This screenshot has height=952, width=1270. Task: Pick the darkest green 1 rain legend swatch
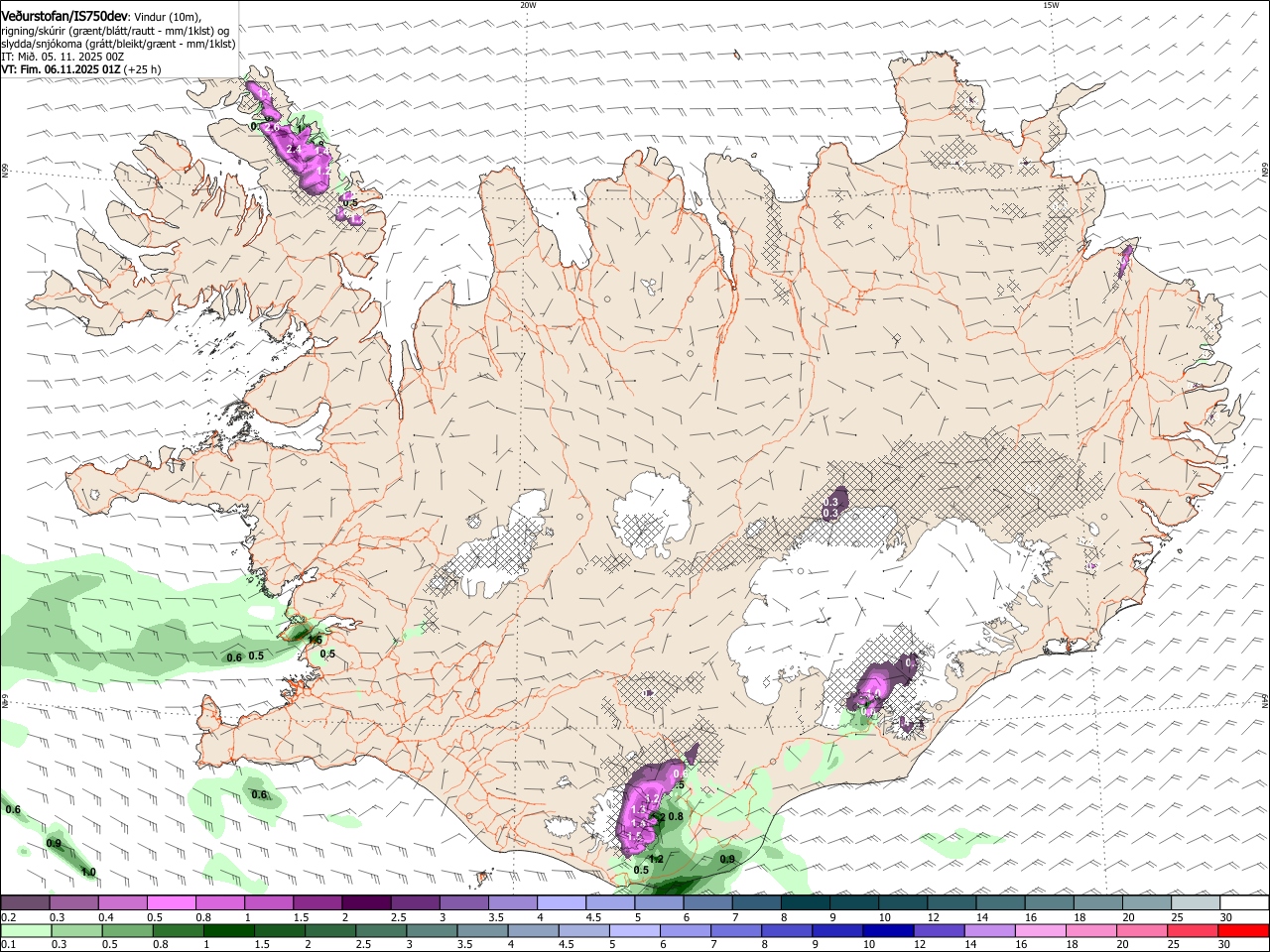coord(228,931)
